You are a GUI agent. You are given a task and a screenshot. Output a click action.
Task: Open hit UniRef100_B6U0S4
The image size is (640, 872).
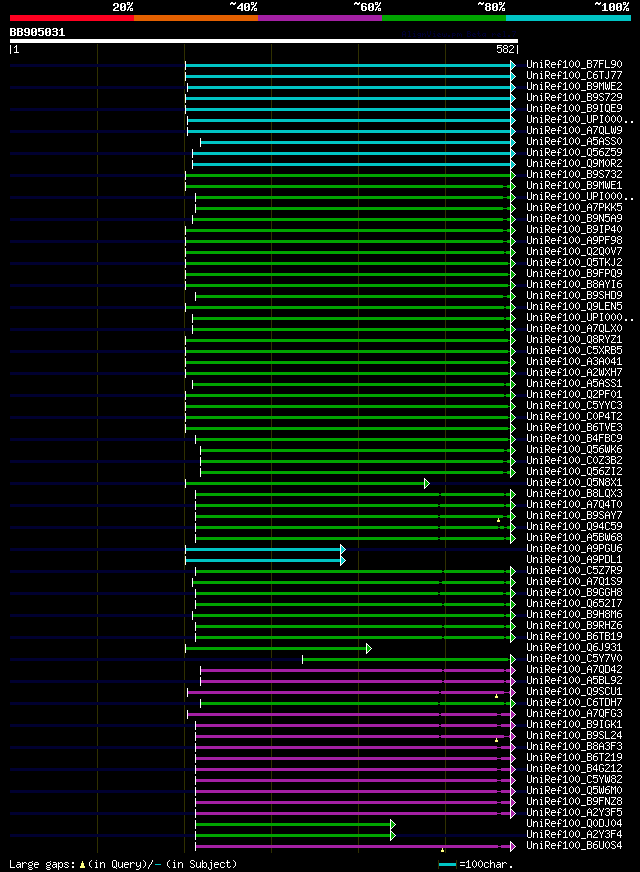[574, 846]
